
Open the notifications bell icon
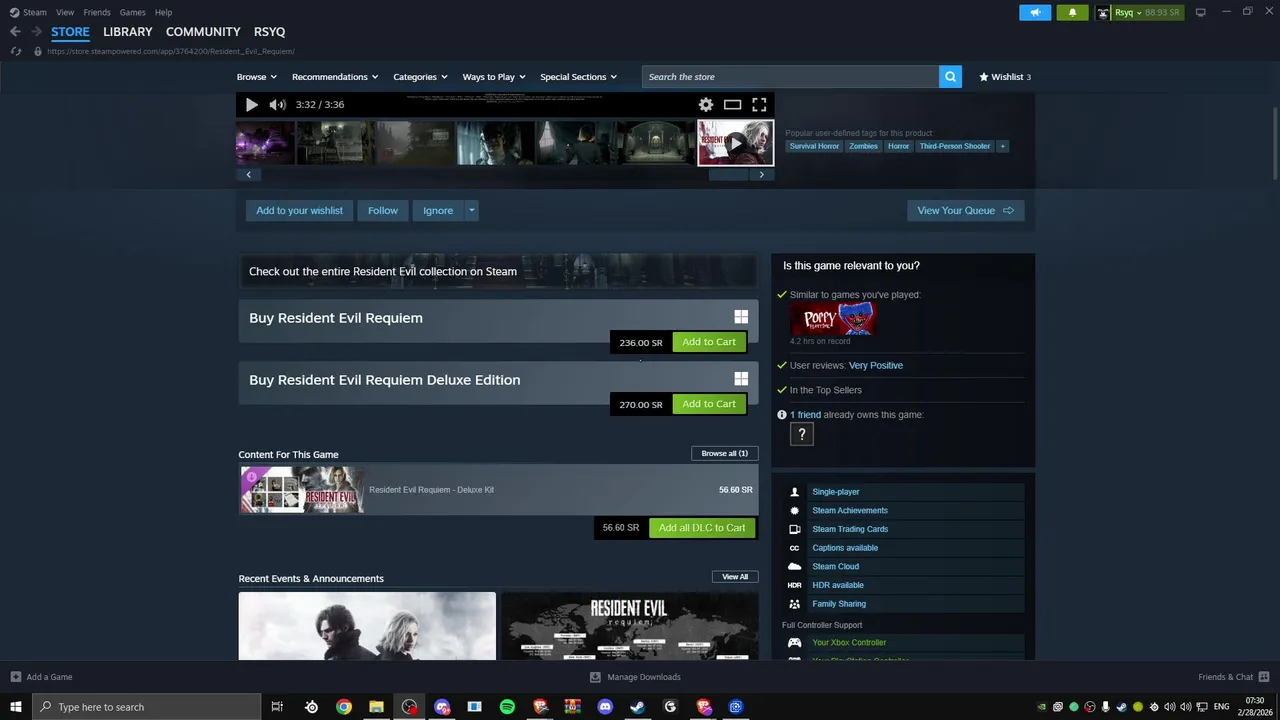point(1072,12)
